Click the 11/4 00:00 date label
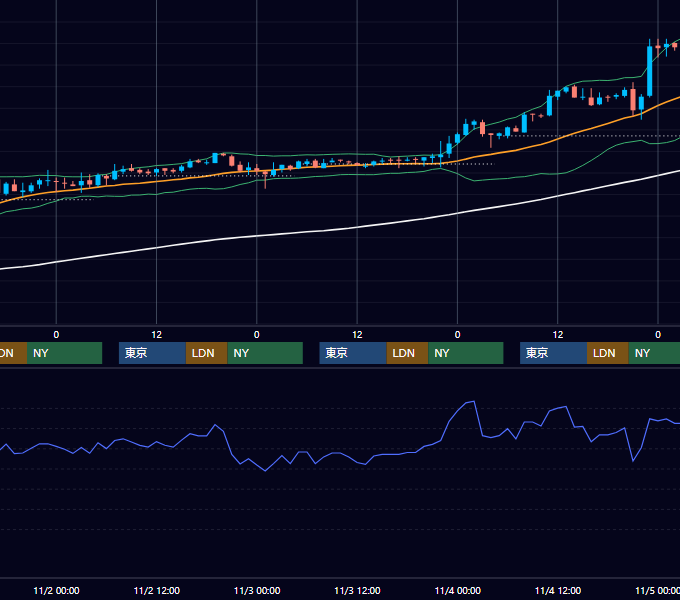 tap(458, 590)
